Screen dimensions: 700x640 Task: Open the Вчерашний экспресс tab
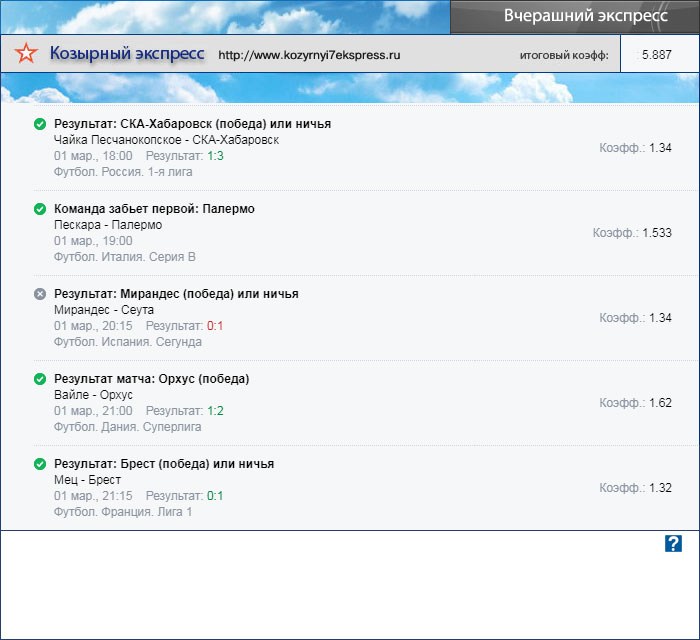573,17
